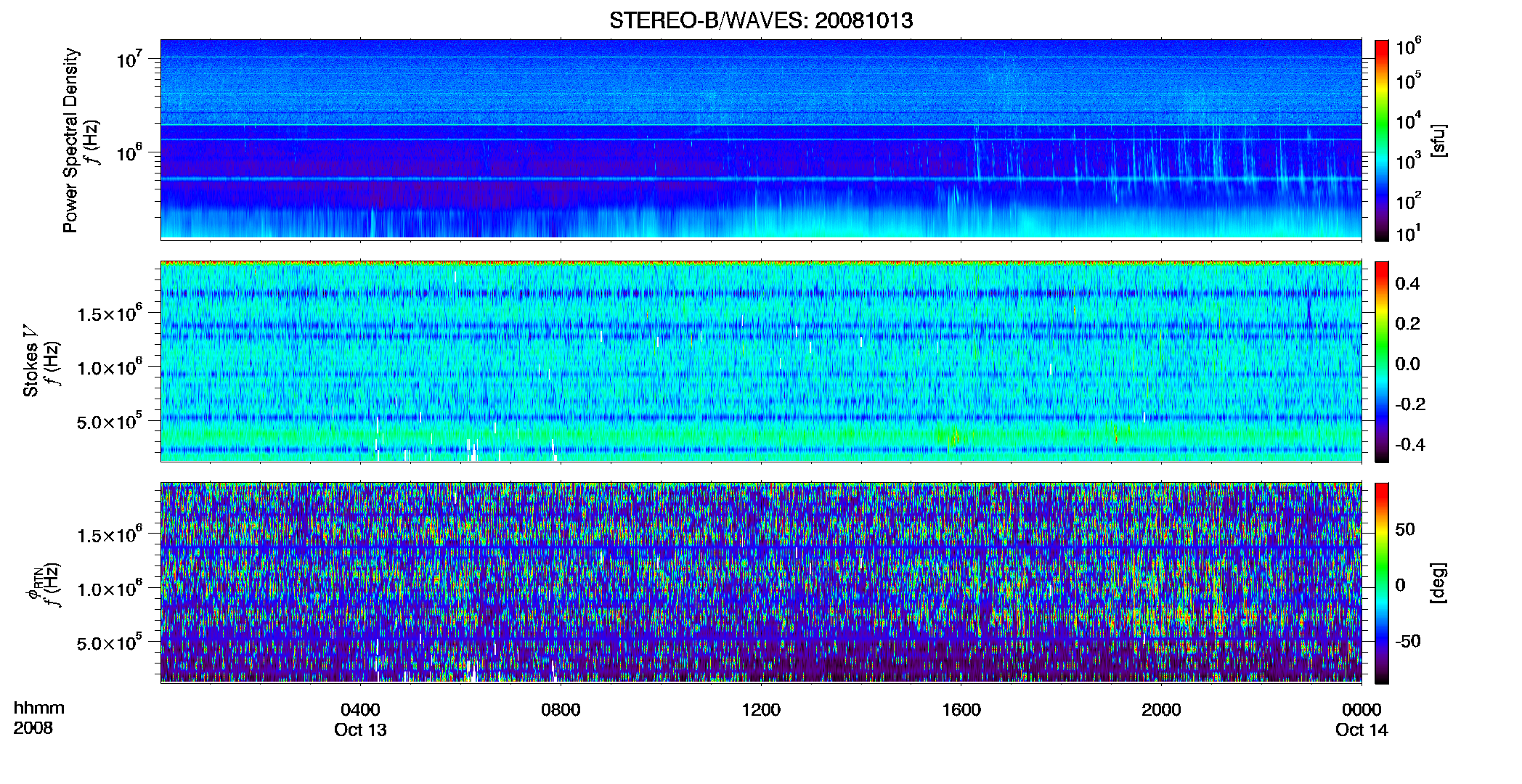Select the 10^6 label beside the top color bar

(x=1408, y=46)
